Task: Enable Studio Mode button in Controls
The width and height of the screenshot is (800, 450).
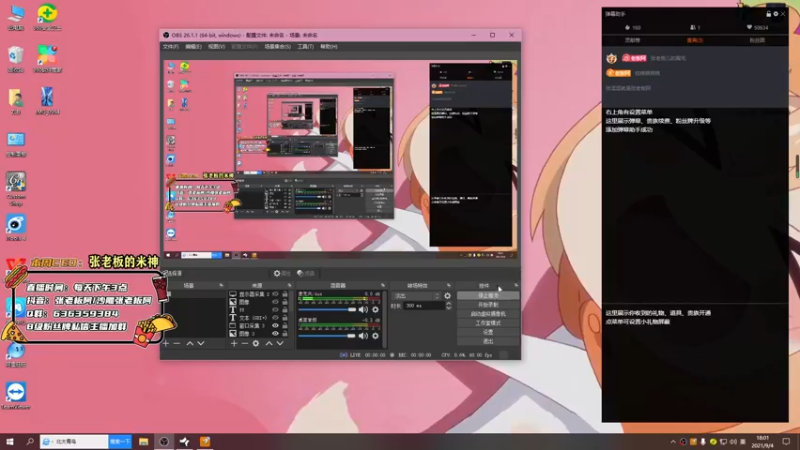Action: tap(488, 323)
